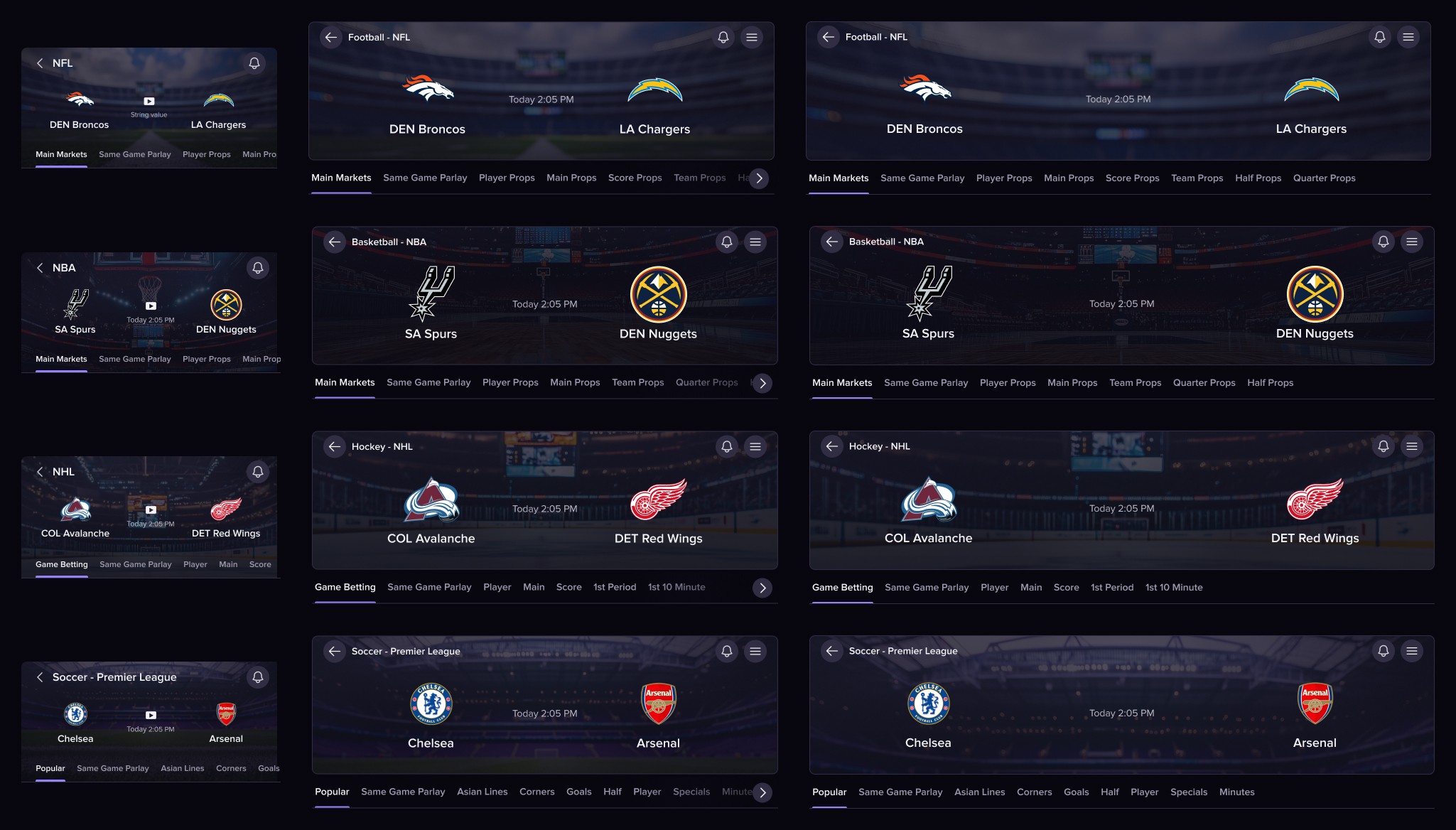Expand hidden tabs on middle Soccer tab bar
Viewport: 1456px width, 830px height.
tap(762, 792)
